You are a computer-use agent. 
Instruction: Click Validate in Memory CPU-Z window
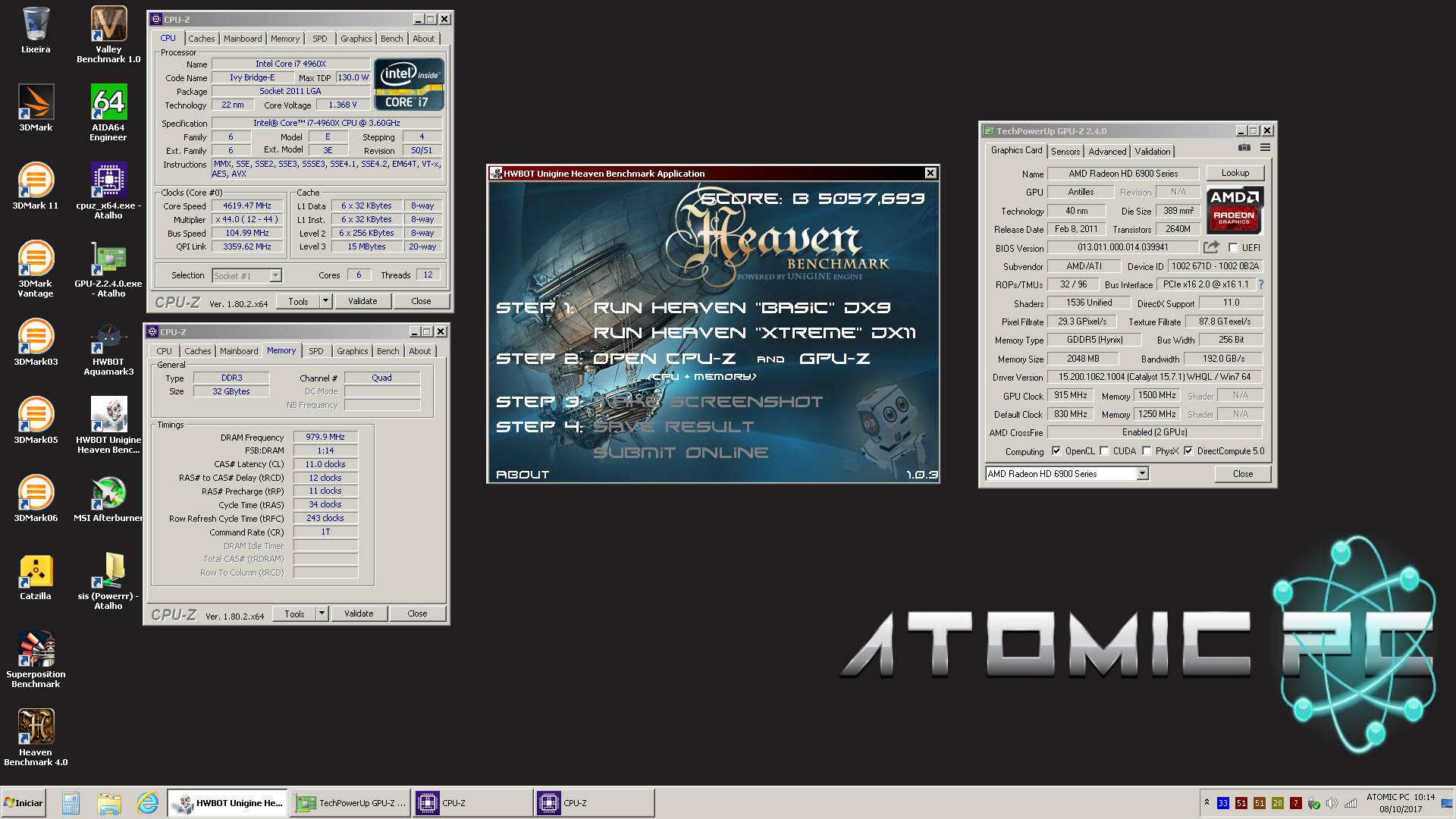click(359, 613)
